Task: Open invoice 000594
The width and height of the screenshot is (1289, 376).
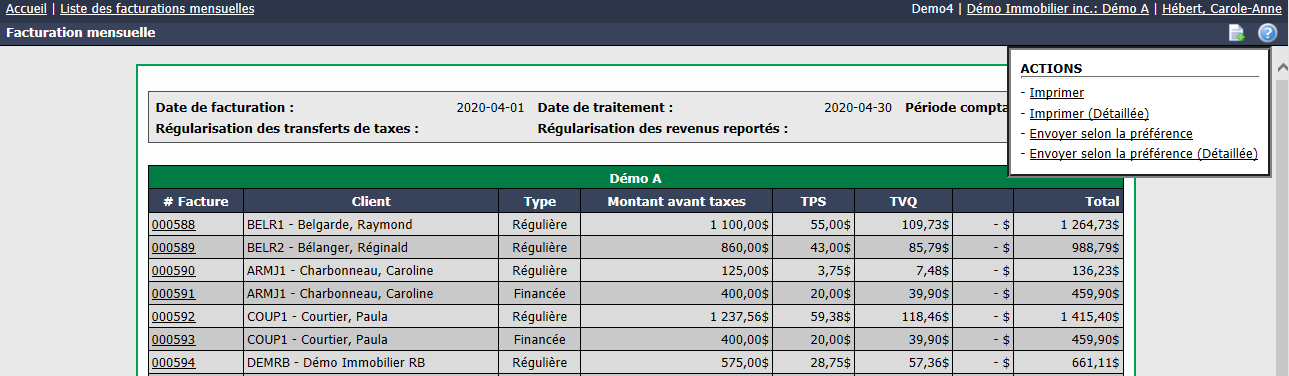Action: [x=173, y=362]
